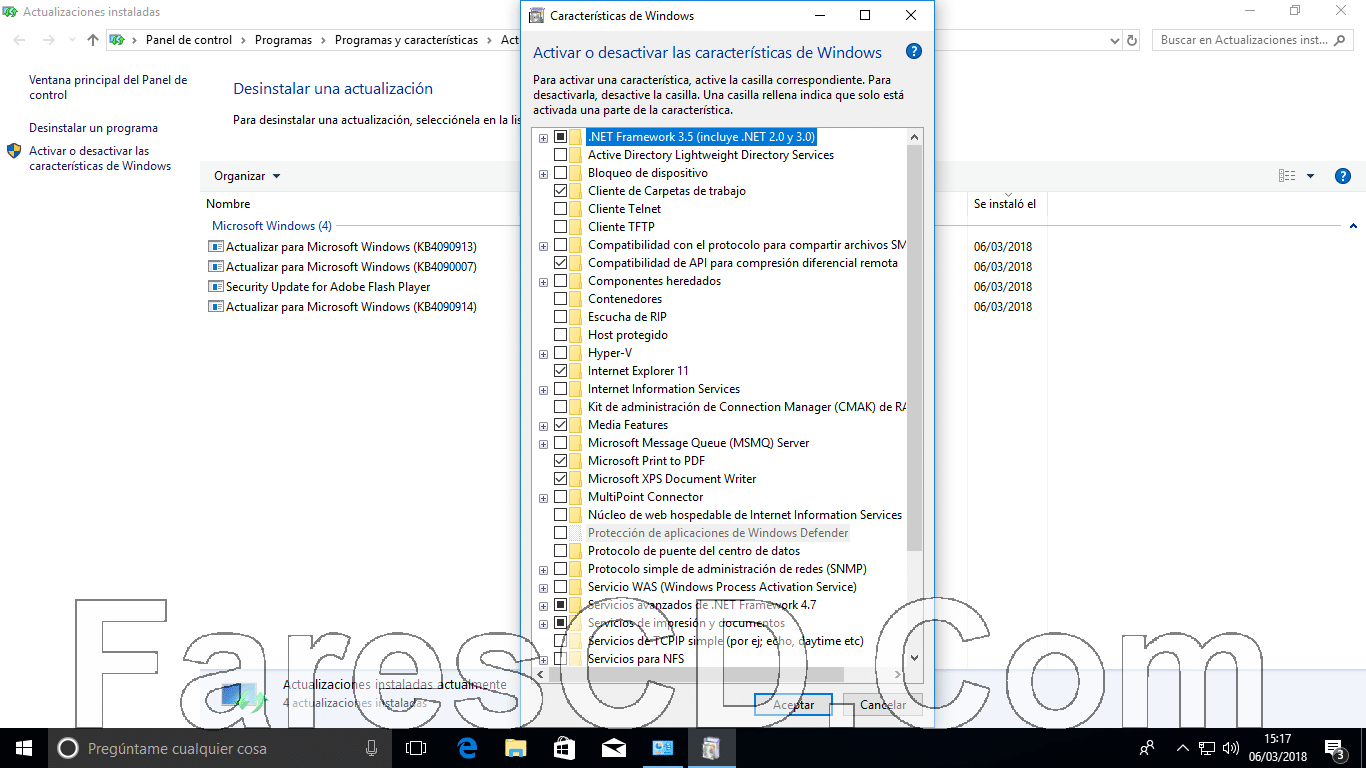Expand Hyper-V tree node
Screen dimensions: 1366x768
[x=543, y=353]
